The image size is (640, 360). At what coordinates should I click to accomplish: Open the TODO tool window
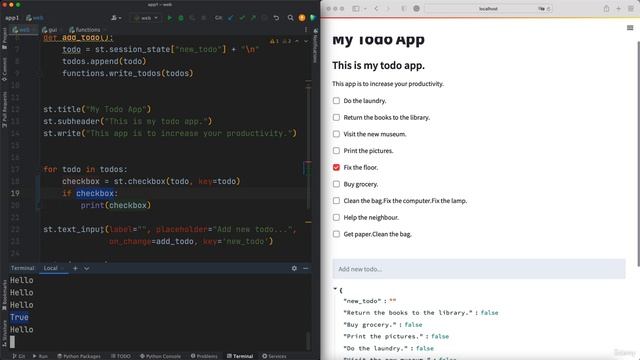click(x=120, y=356)
